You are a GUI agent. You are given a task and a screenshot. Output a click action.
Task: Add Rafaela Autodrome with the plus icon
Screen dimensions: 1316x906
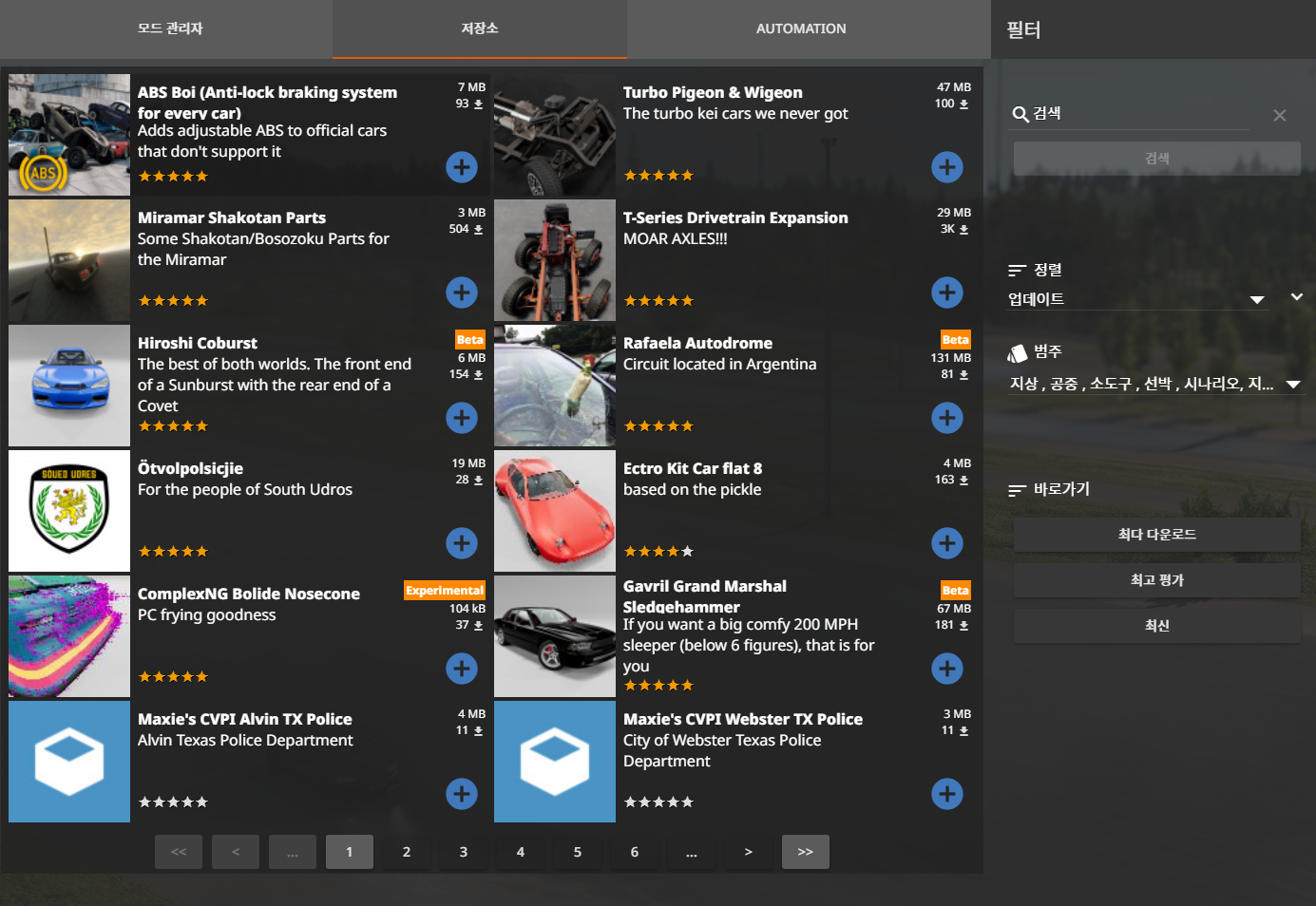click(x=946, y=418)
